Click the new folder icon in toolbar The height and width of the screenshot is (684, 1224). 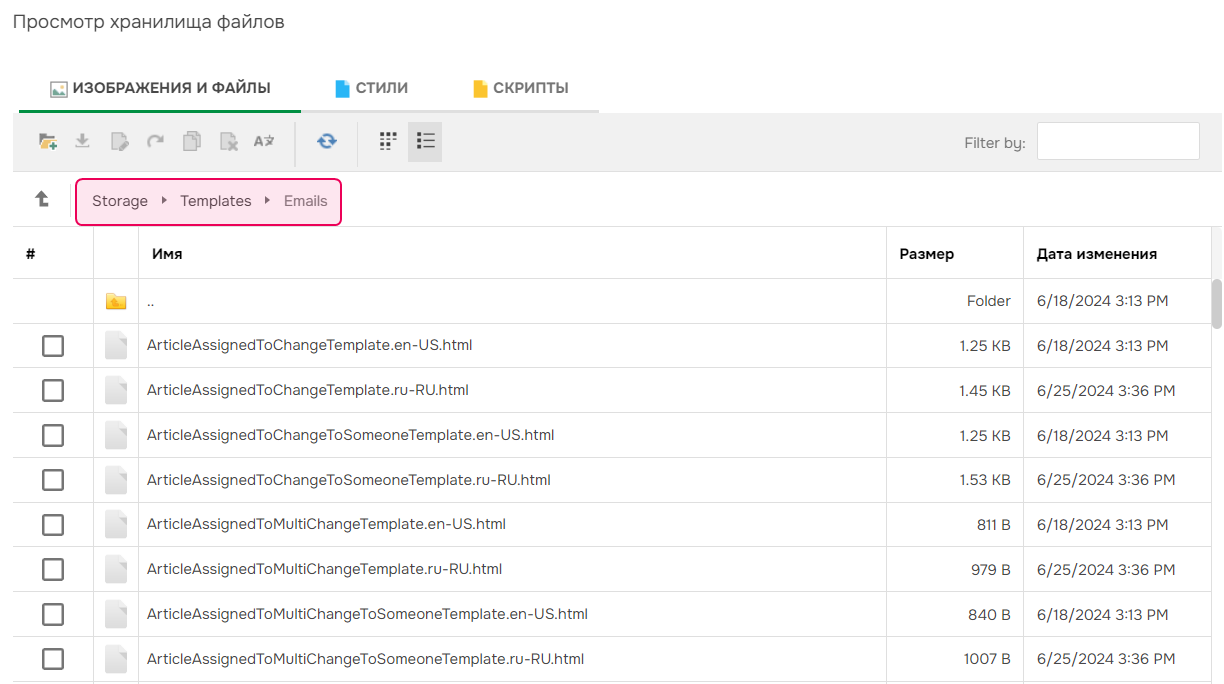pos(47,142)
